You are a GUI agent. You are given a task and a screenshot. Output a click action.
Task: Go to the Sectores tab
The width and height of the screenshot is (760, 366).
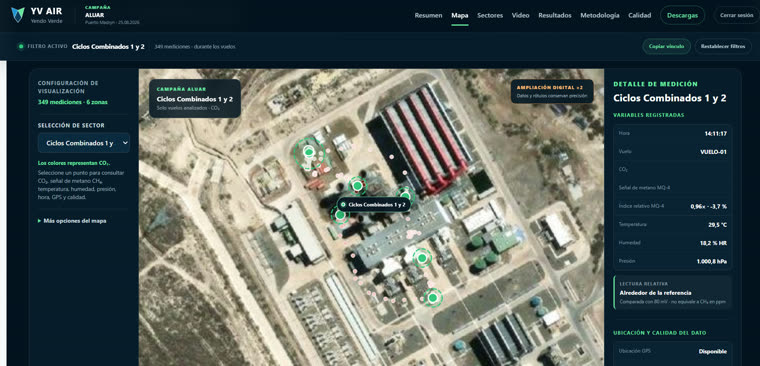490,16
